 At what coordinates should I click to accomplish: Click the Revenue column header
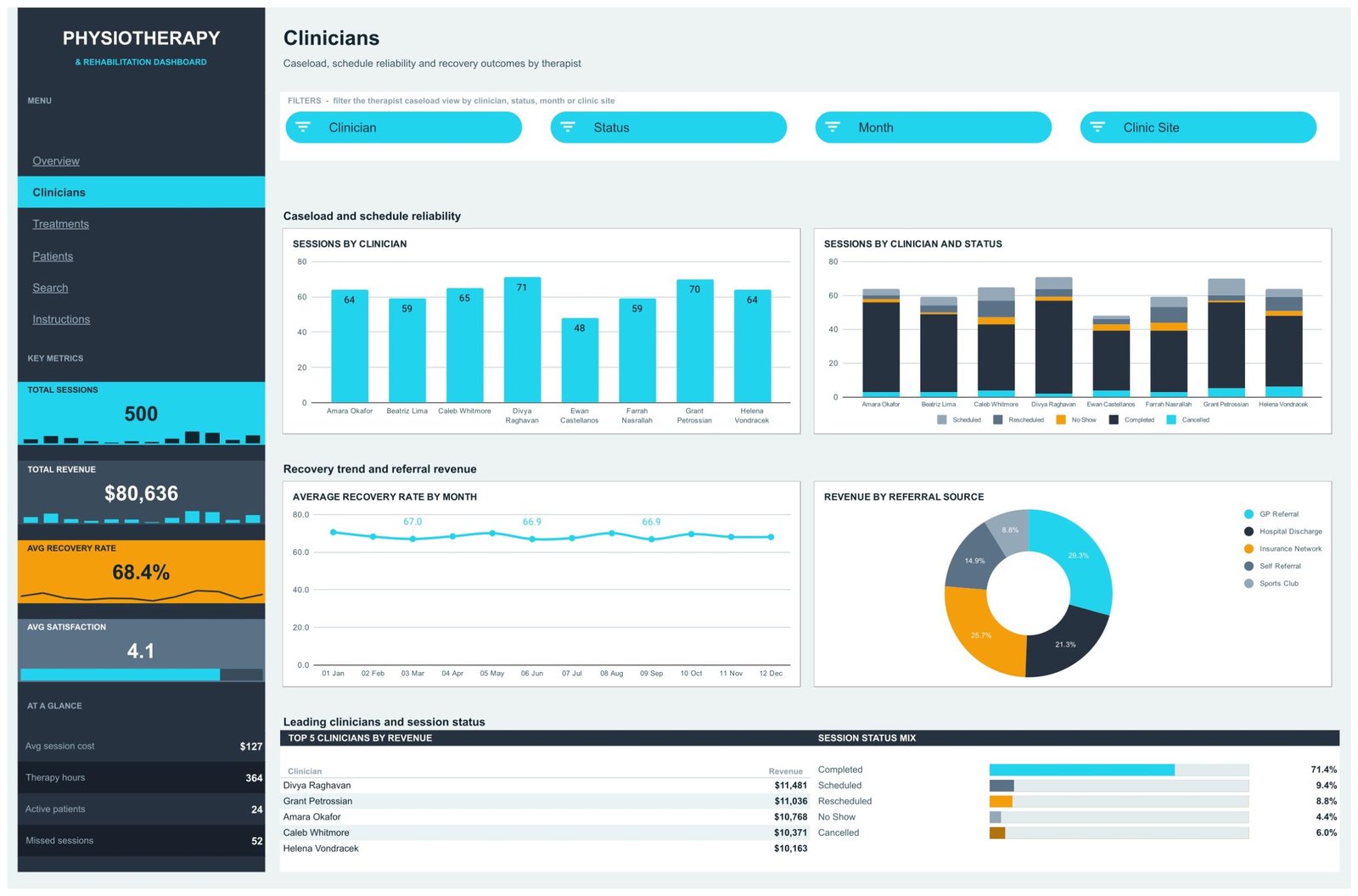click(785, 771)
